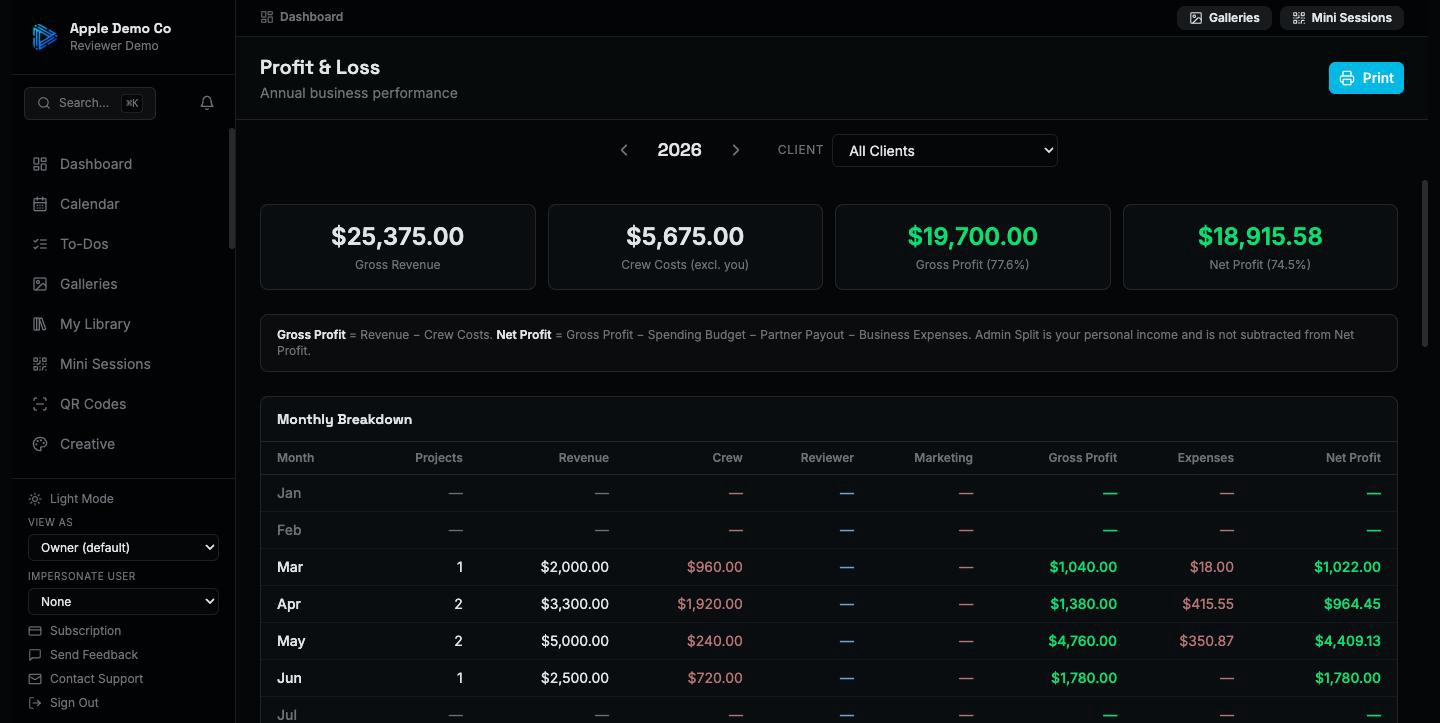
Task: Click the notification bell icon
Action: pyautogui.click(x=207, y=103)
